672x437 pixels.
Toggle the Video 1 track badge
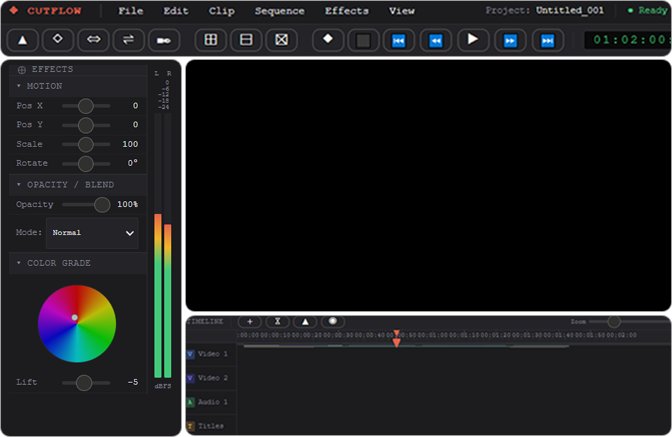click(x=190, y=354)
